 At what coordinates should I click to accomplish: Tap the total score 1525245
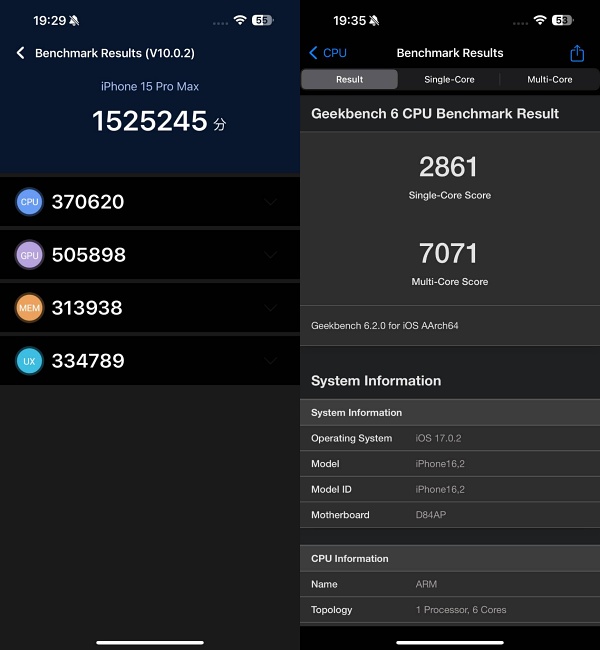pyautogui.click(x=150, y=121)
